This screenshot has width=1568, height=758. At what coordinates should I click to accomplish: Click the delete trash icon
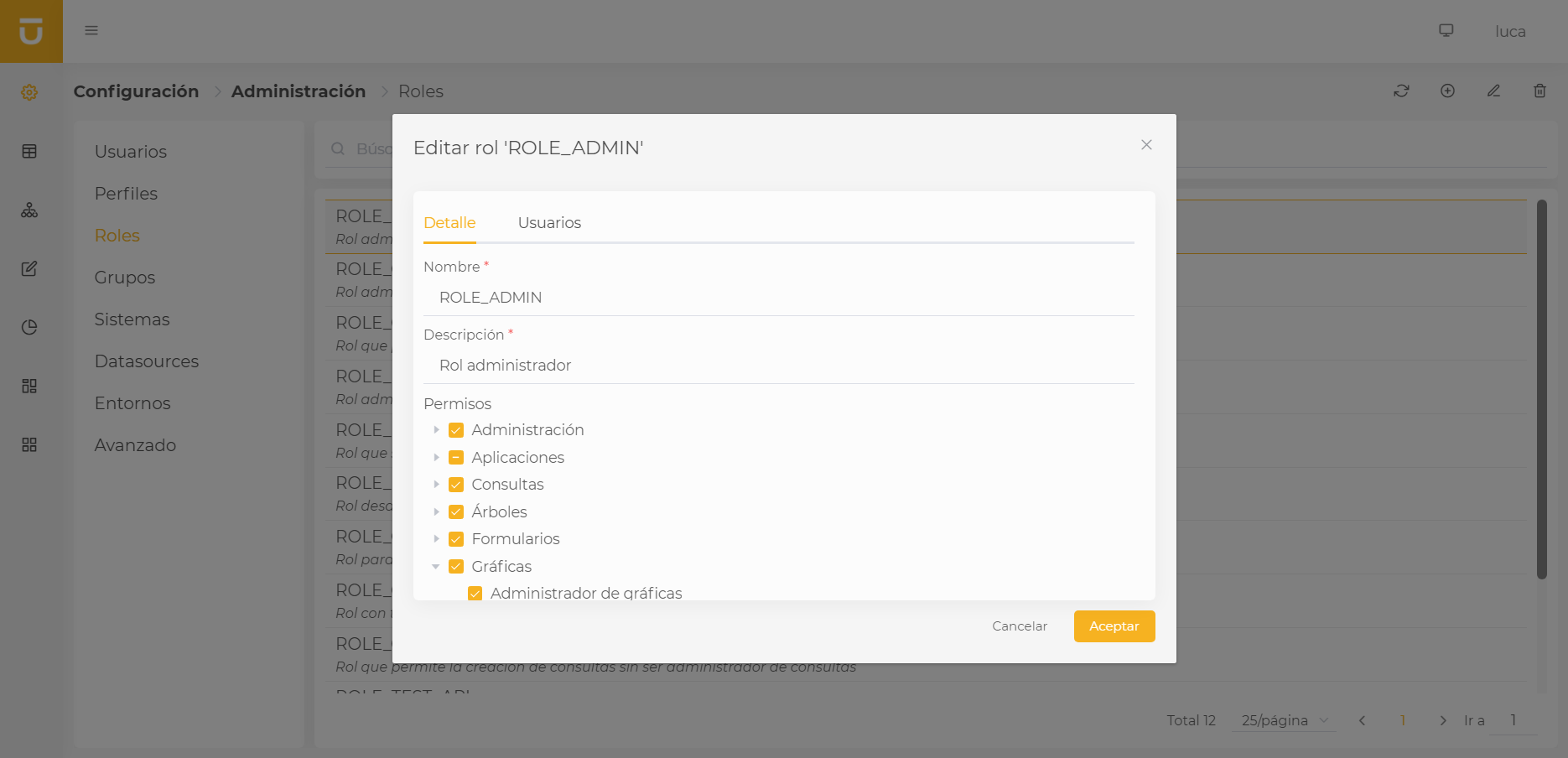pyautogui.click(x=1539, y=91)
